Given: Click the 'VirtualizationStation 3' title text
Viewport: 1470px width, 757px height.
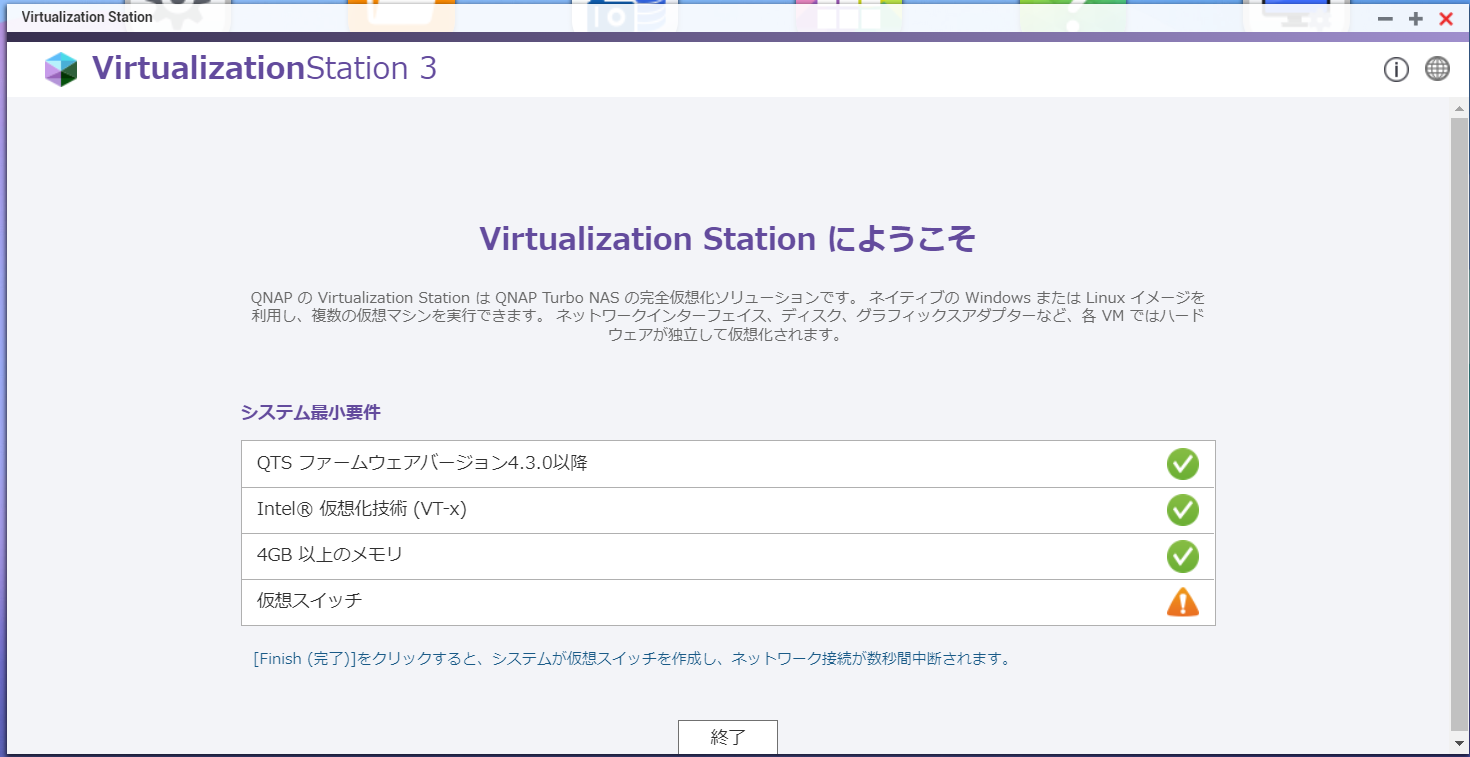Looking at the screenshot, I should point(264,68).
